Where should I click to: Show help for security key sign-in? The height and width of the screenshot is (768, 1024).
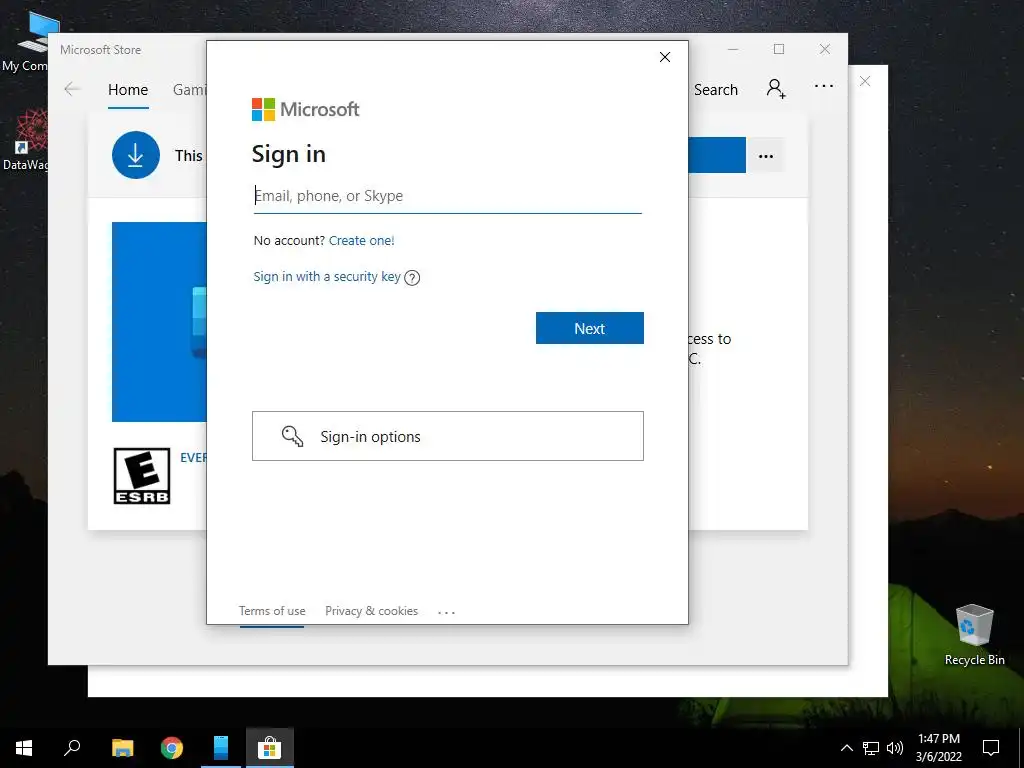coord(412,278)
